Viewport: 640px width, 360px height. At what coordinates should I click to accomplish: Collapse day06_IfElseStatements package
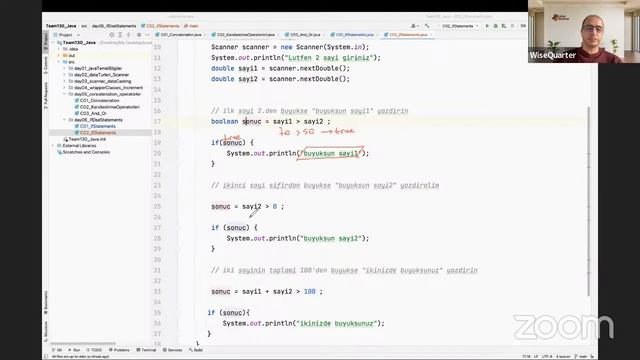click(64, 120)
